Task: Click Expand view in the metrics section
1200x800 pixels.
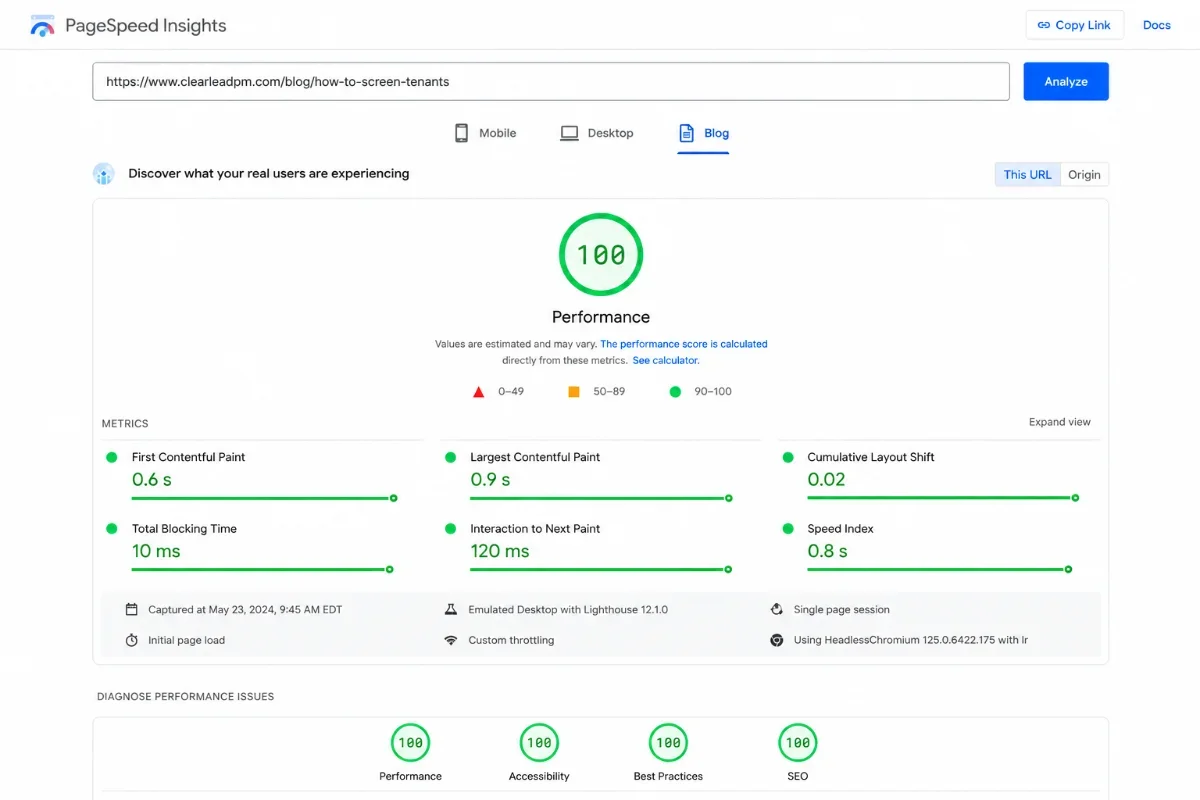Action: tap(1060, 422)
